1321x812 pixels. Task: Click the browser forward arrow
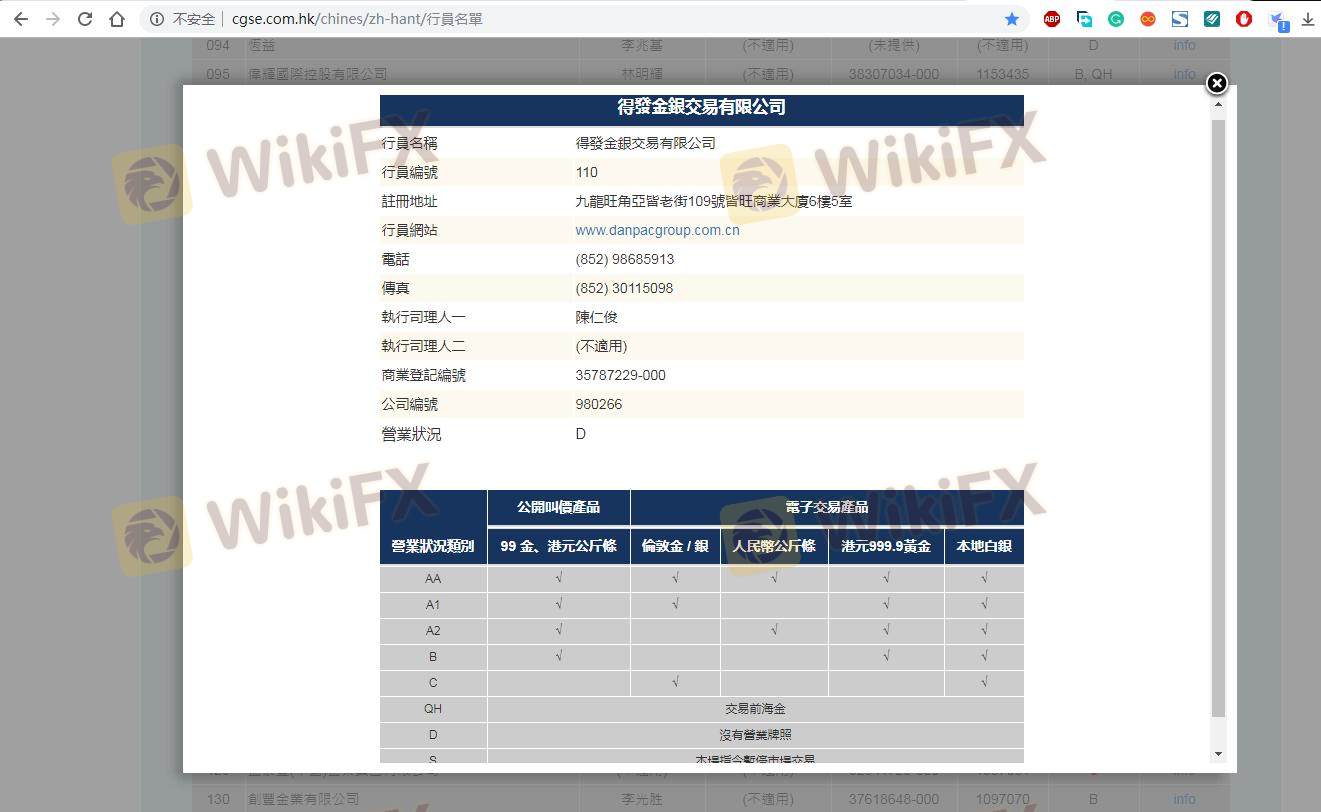53,19
